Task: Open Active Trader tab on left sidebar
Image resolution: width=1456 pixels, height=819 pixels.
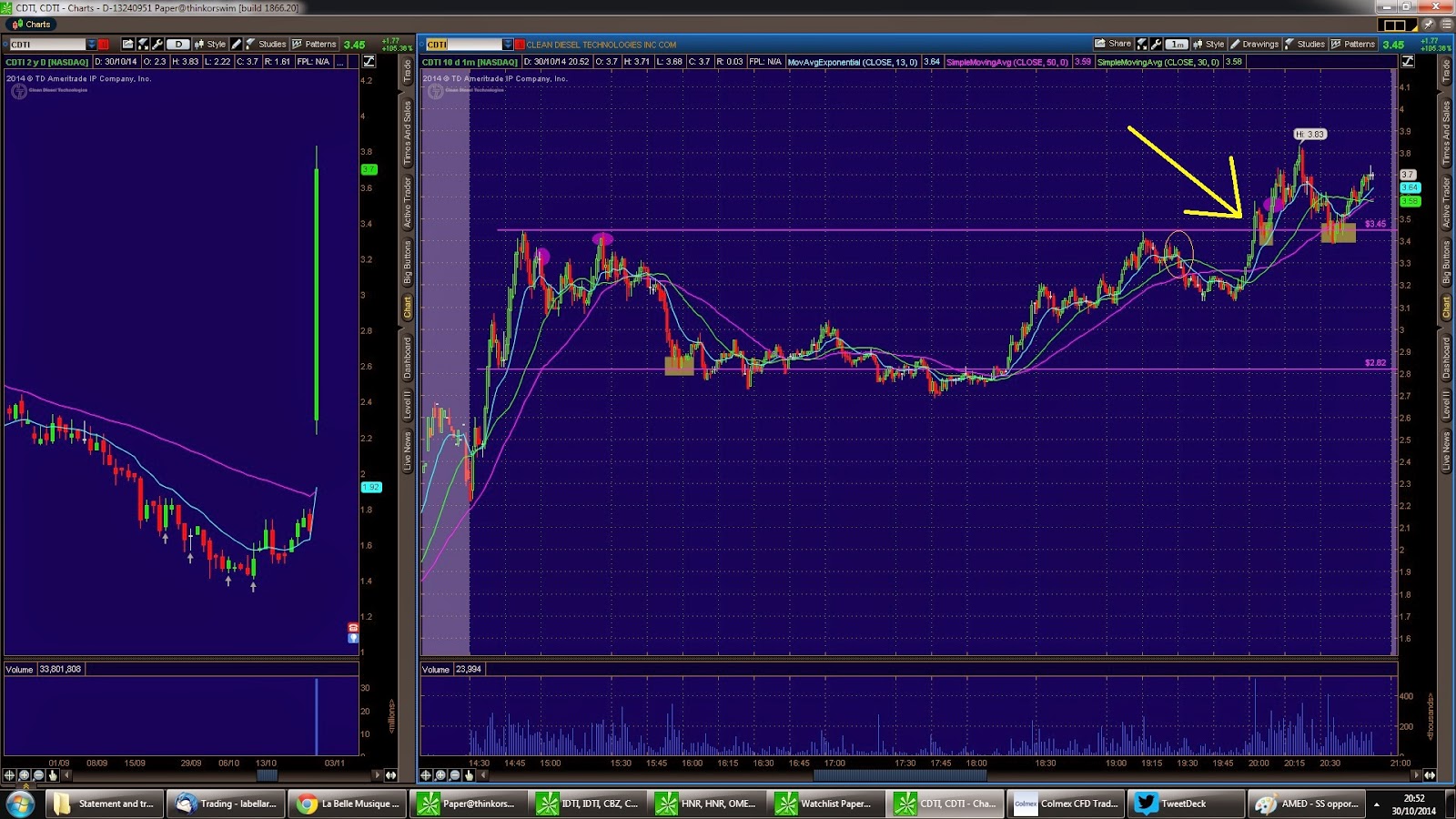Action: (408, 203)
